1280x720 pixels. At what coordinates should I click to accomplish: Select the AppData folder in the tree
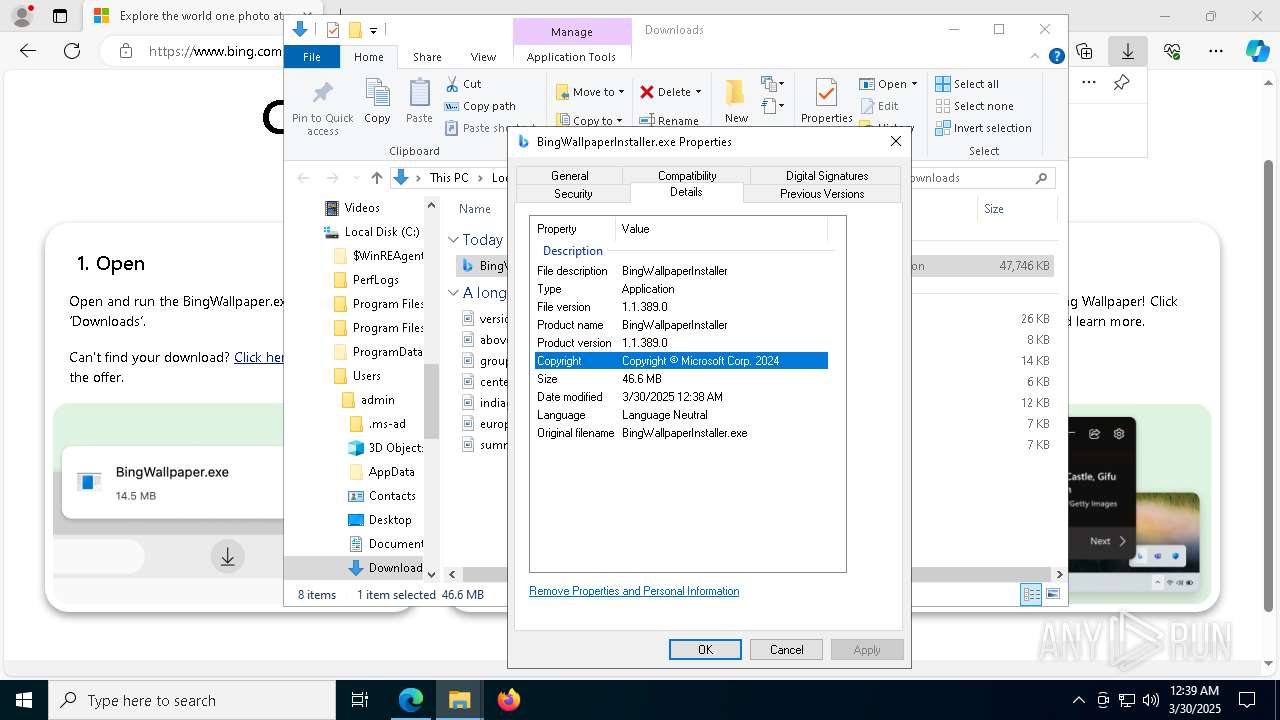391,472
